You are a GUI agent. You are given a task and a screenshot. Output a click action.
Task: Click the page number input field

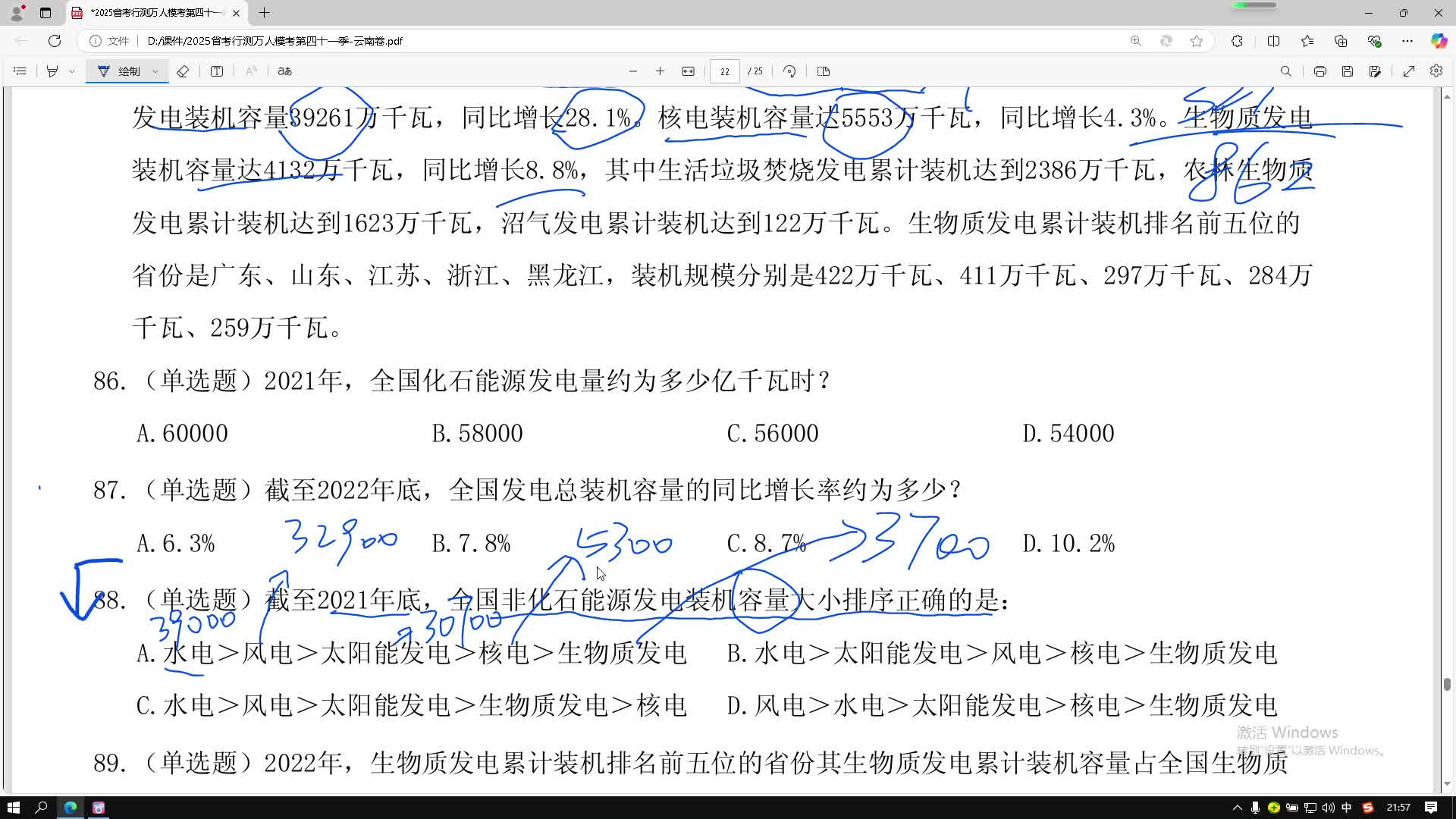(x=725, y=71)
